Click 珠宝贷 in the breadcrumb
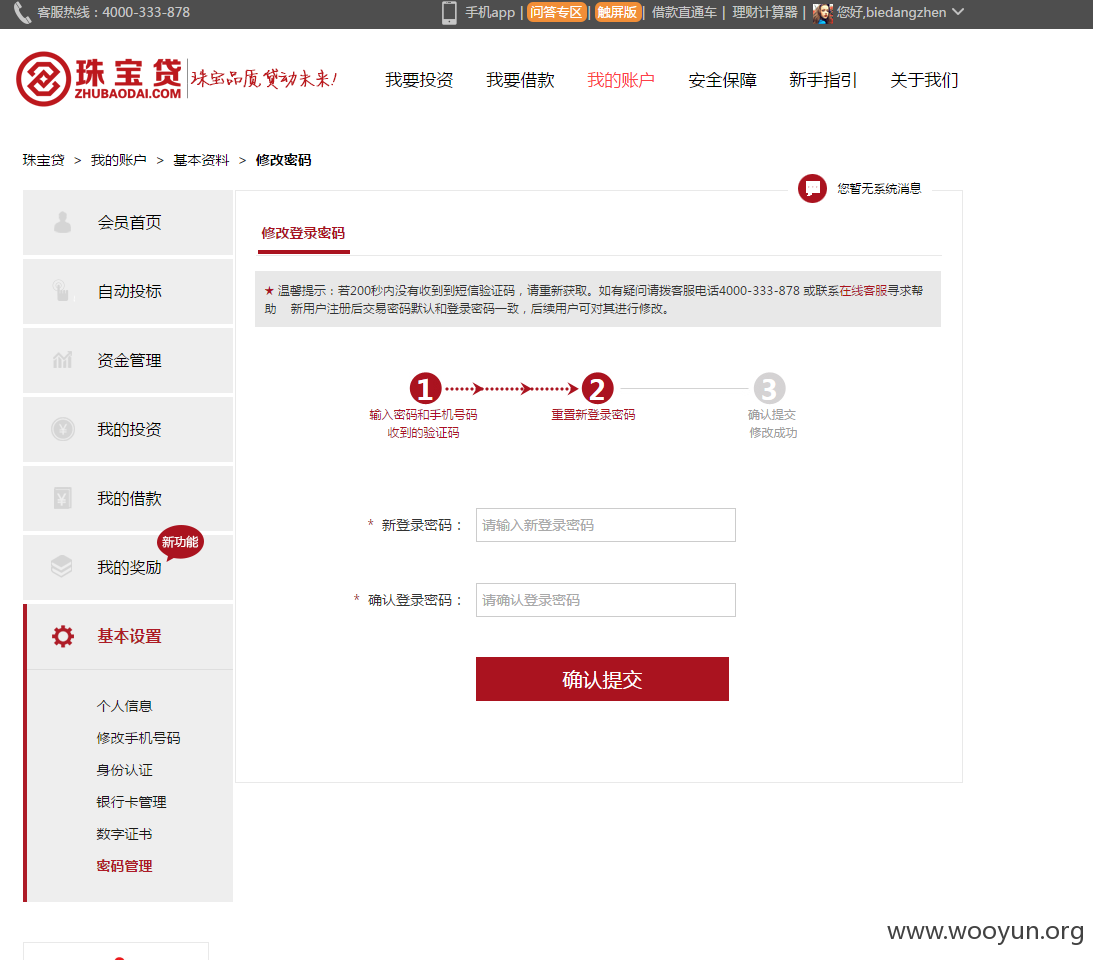The height and width of the screenshot is (960, 1093). point(43,160)
